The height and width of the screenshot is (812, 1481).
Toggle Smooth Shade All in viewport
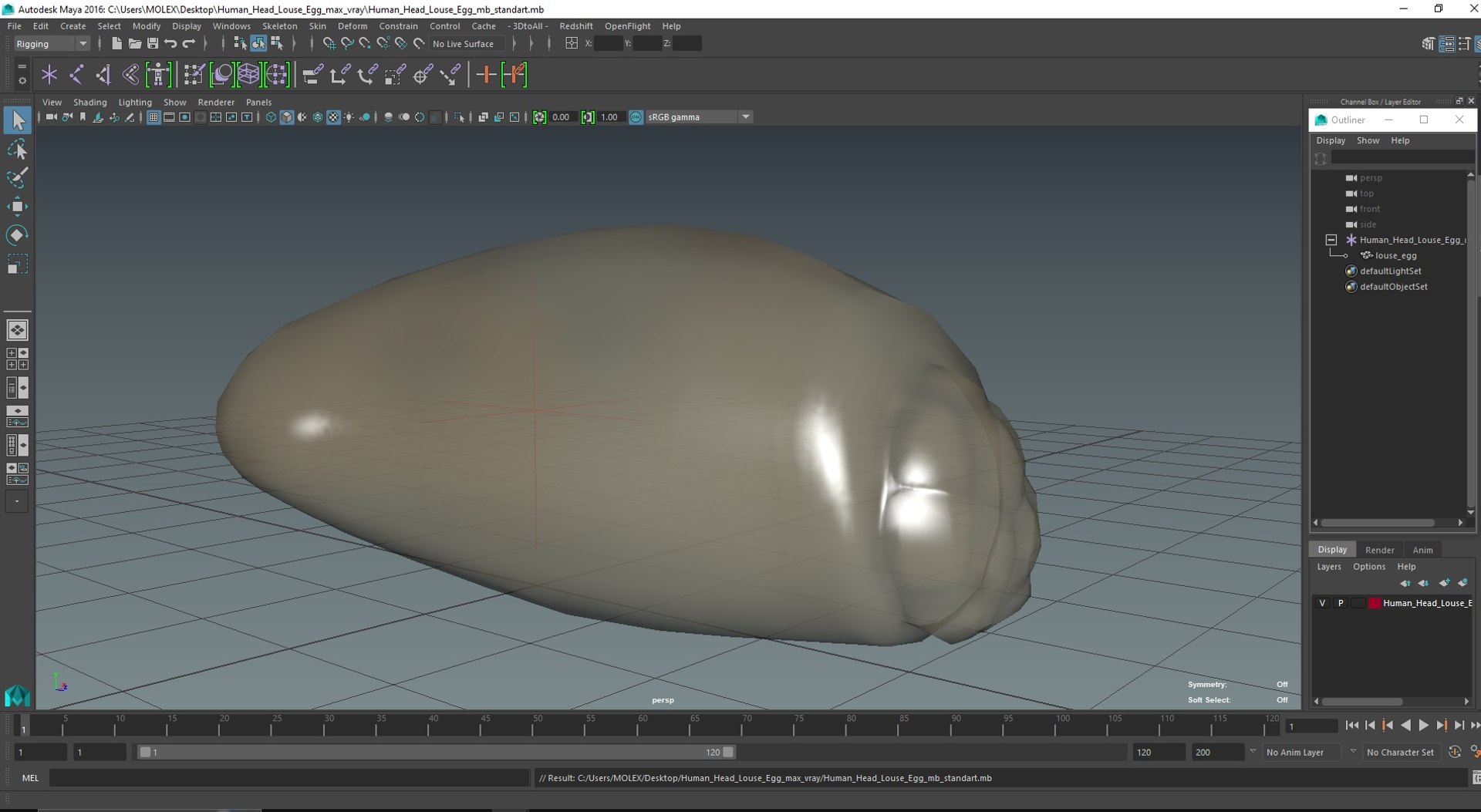click(x=287, y=117)
